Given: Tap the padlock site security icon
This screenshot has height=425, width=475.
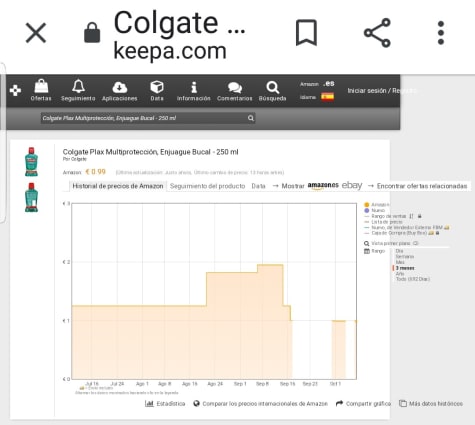Looking at the screenshot, I should click(92, 33).
